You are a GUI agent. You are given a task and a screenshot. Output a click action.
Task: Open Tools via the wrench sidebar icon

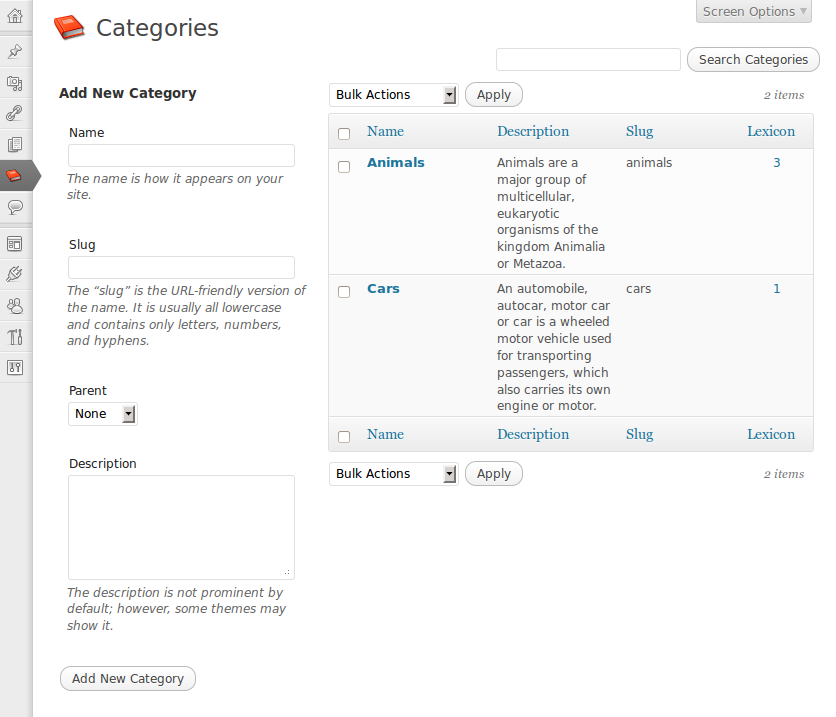[x=15, y=337]
